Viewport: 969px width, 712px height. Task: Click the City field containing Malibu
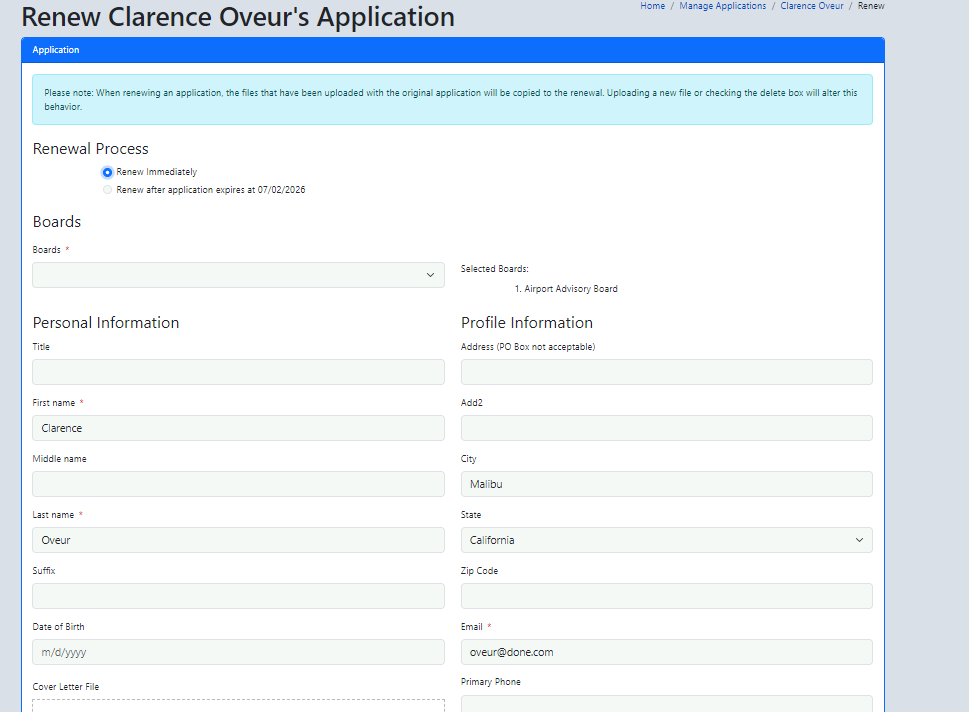pos(666,484)
